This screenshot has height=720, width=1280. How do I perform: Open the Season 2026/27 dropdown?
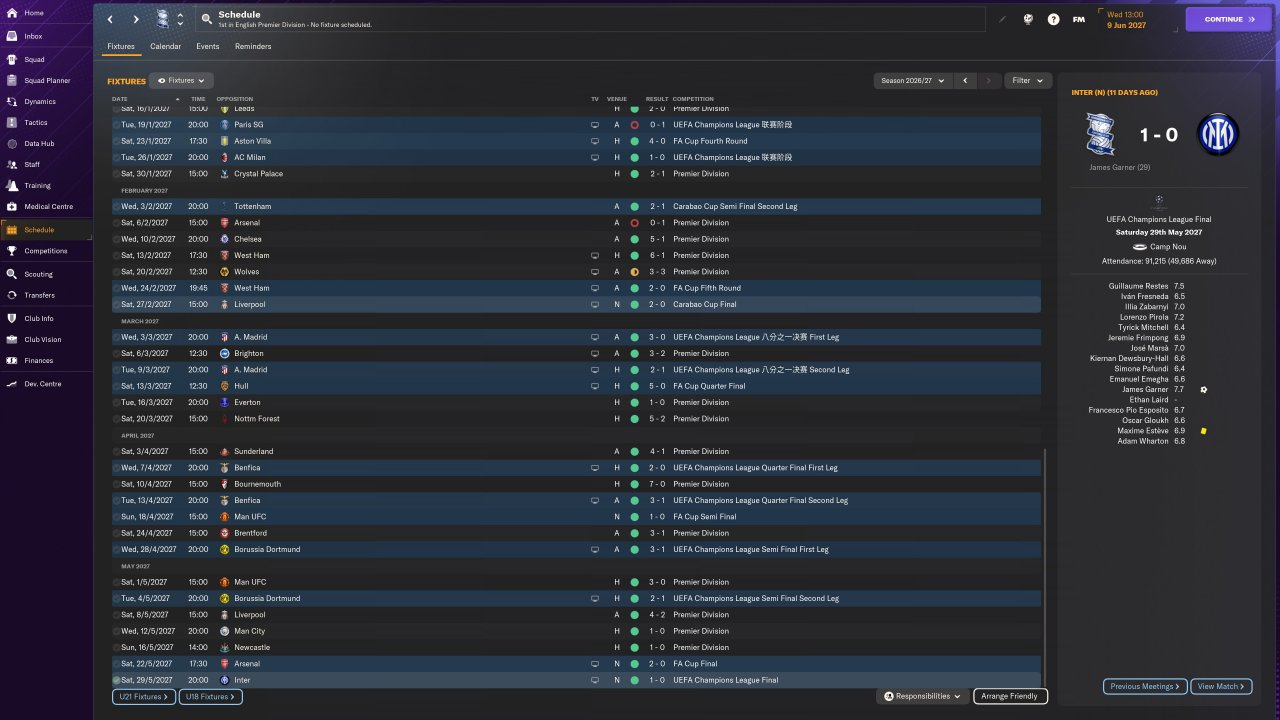coord(911,81)
